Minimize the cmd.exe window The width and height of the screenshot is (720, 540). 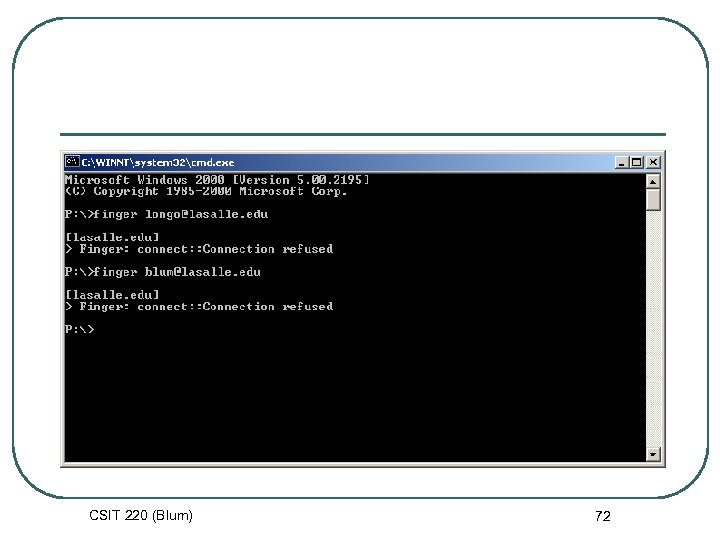pyautogui.click(x=621, y=162)
